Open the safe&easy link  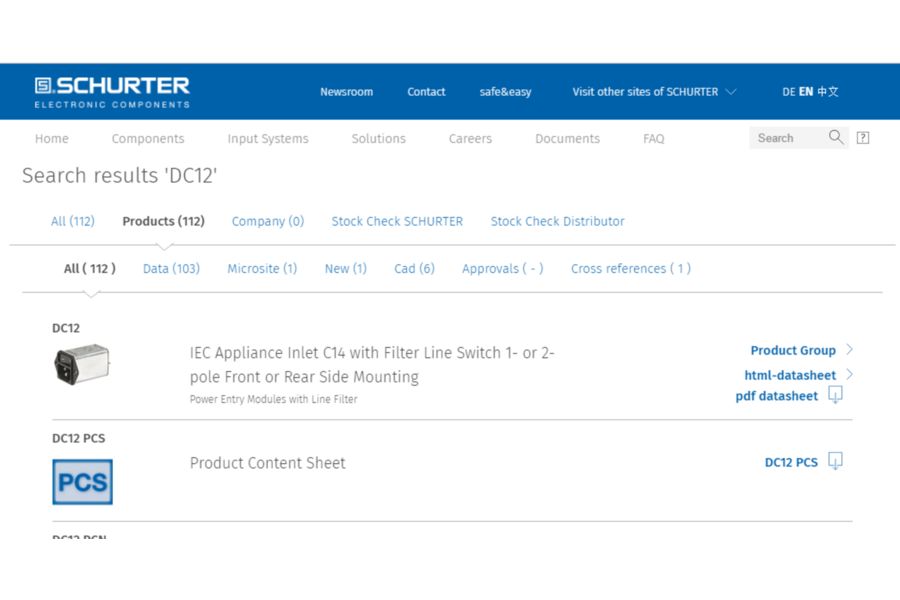[x=505, y=92]
